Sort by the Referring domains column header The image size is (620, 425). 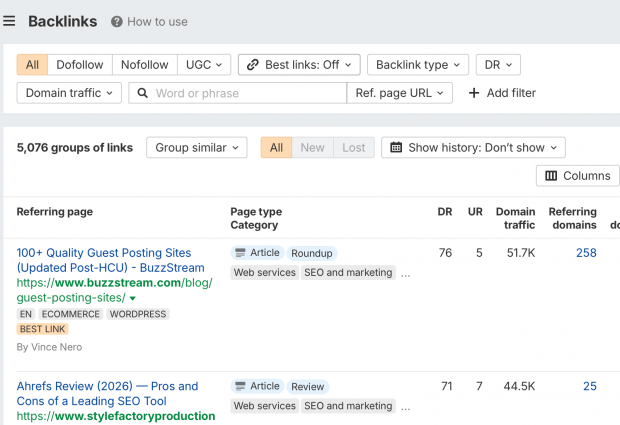point(572,218)
